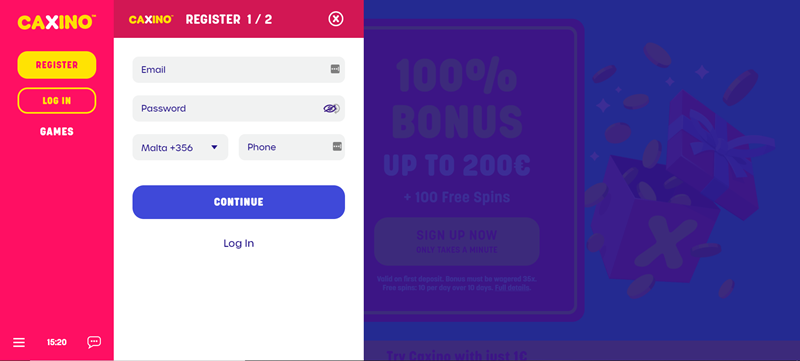Screen dimensions: 800x361
Task: Click the autofill icon in Phone field
Action: pyautogui.click(x=337, y=146)
